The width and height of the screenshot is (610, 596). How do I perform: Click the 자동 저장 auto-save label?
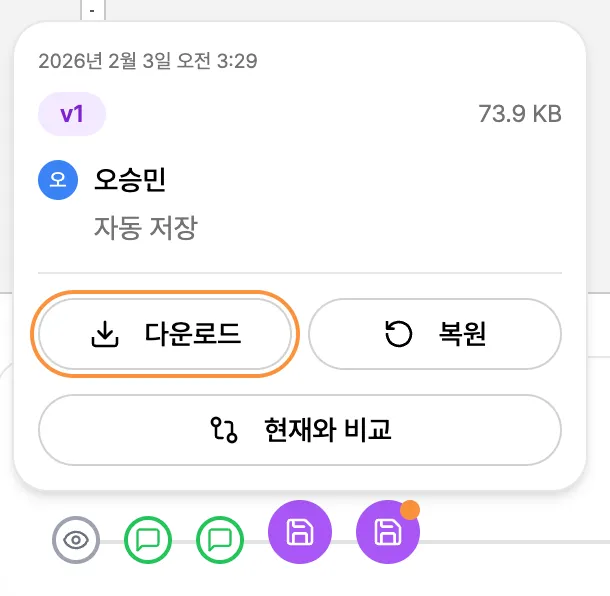coord(145,227)
